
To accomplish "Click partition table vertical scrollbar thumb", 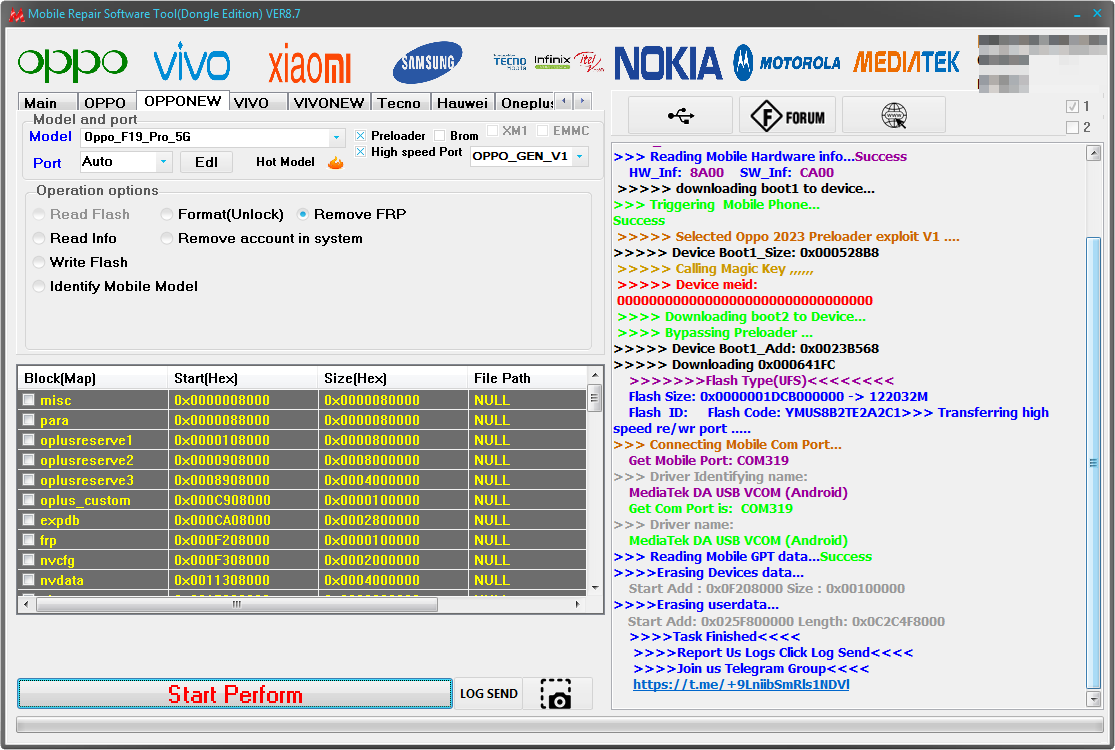I will tap(594, 398).
